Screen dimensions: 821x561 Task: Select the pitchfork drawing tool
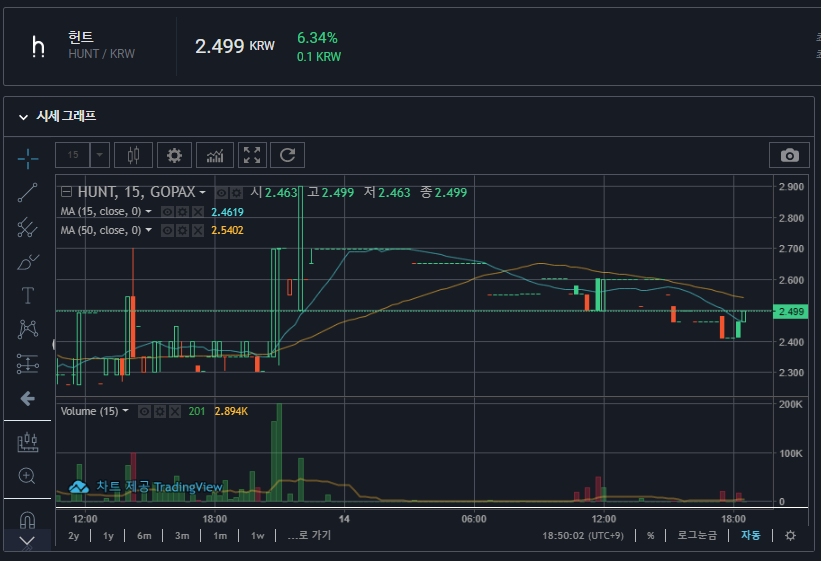(27, 227)
